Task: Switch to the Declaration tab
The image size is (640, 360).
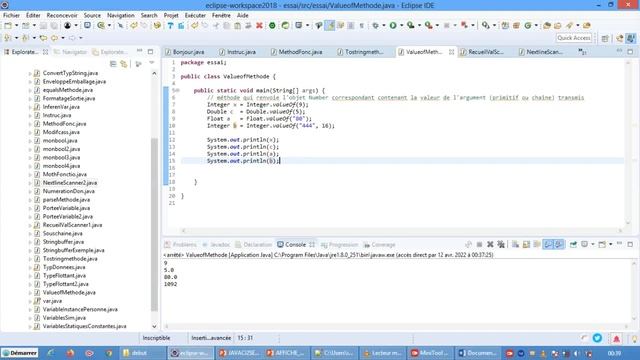Action: click(253, 244)
